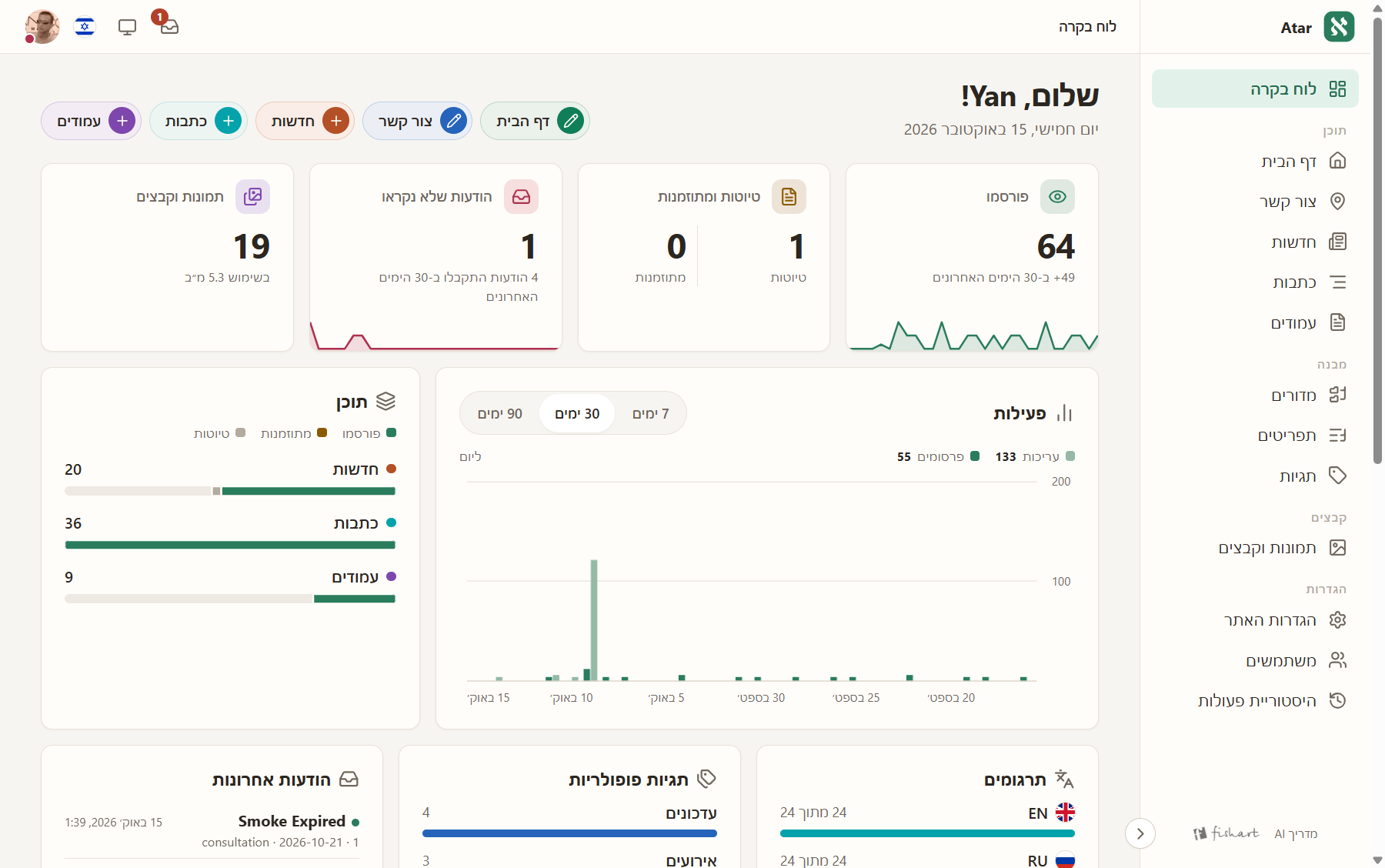Viewport: 1385px width, 868px height.
Task: Open the תמונות וקבצים stat card
Action: coord(168,258)
